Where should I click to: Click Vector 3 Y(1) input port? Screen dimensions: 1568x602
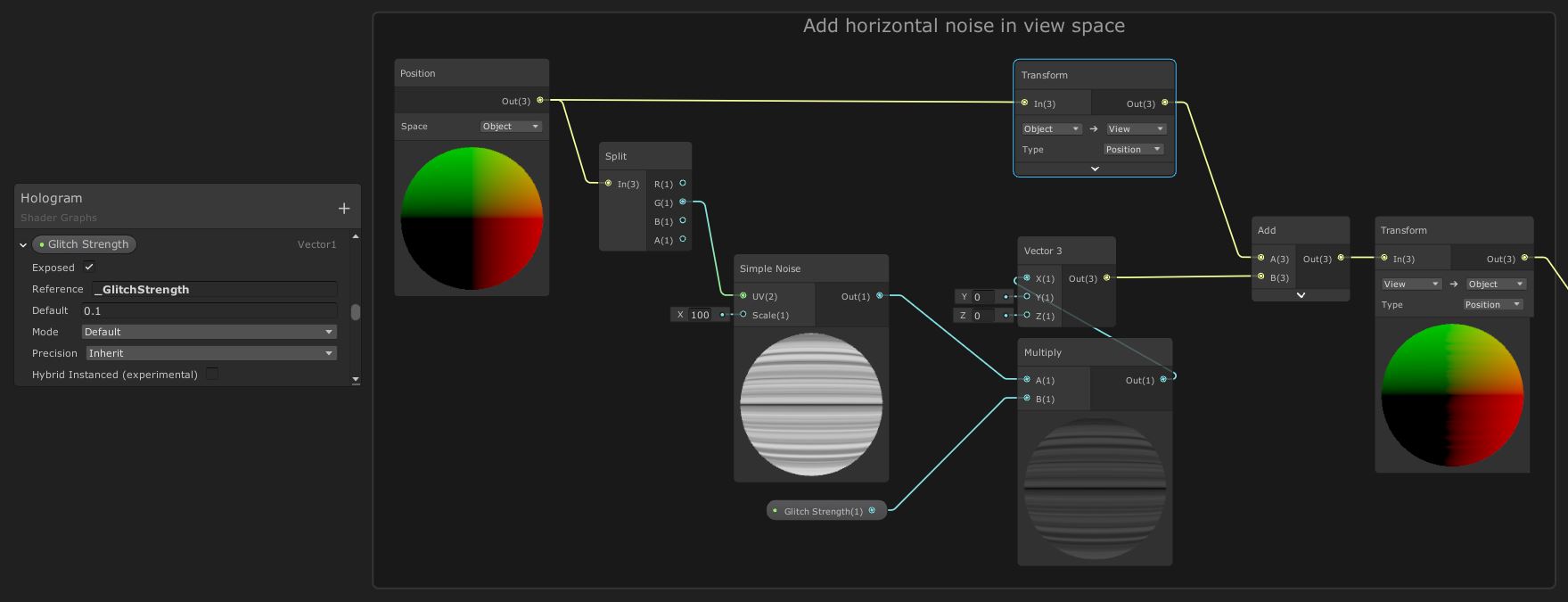coord(1027,296)
